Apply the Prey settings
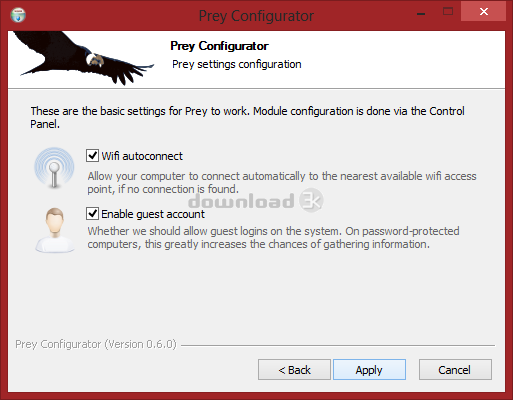Screen dimensions: 513x400 (369, 370)
